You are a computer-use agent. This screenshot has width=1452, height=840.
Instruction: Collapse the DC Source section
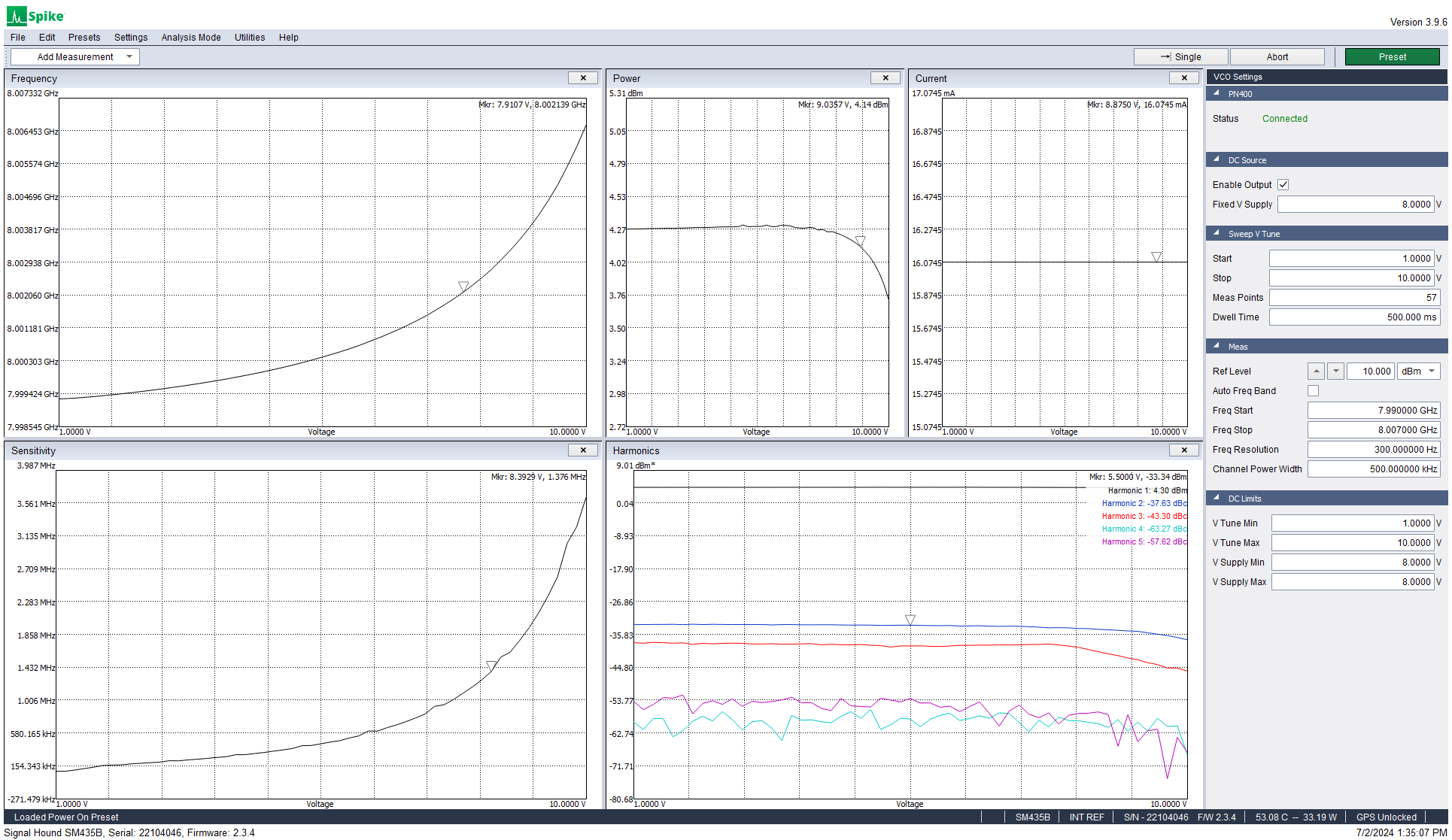1217,159
